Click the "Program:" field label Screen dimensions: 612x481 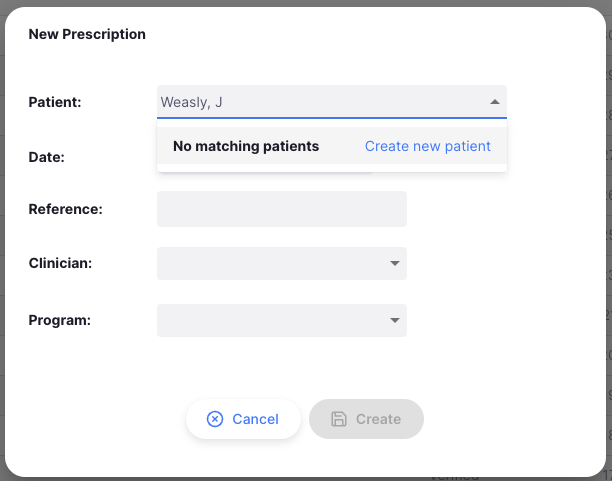click(60, 321)
